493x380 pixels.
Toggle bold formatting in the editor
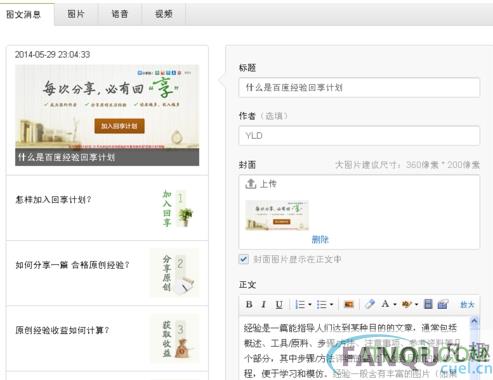click(x=249, y=304)
